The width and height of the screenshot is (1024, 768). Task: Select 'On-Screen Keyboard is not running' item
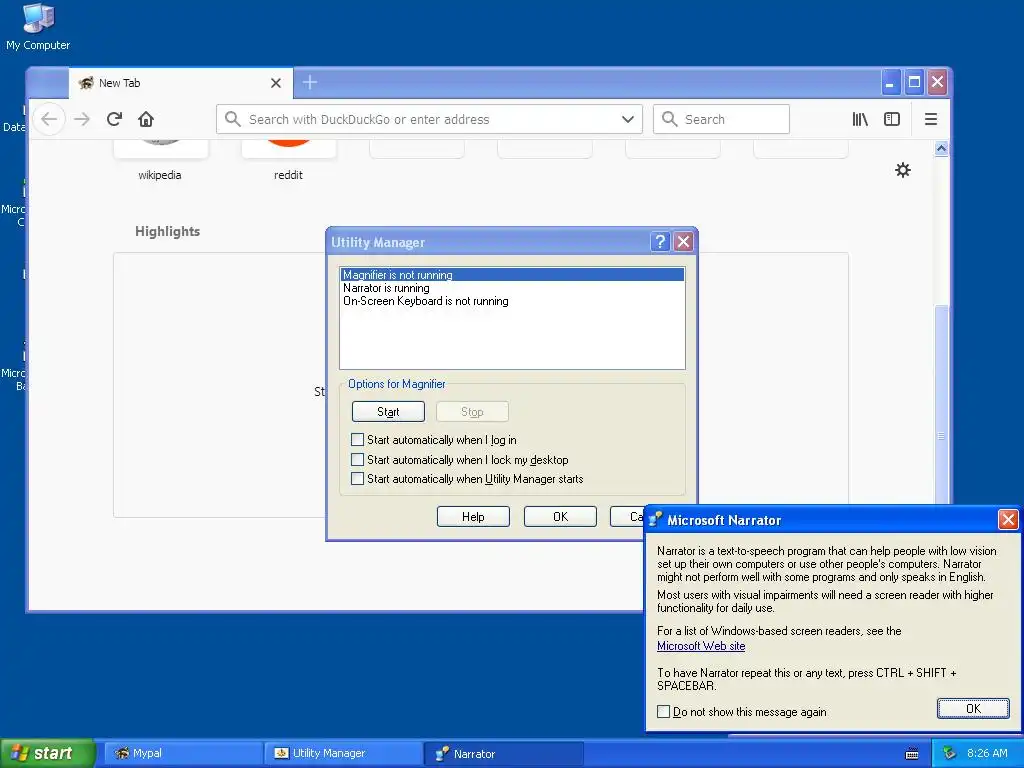coord(513,301)
